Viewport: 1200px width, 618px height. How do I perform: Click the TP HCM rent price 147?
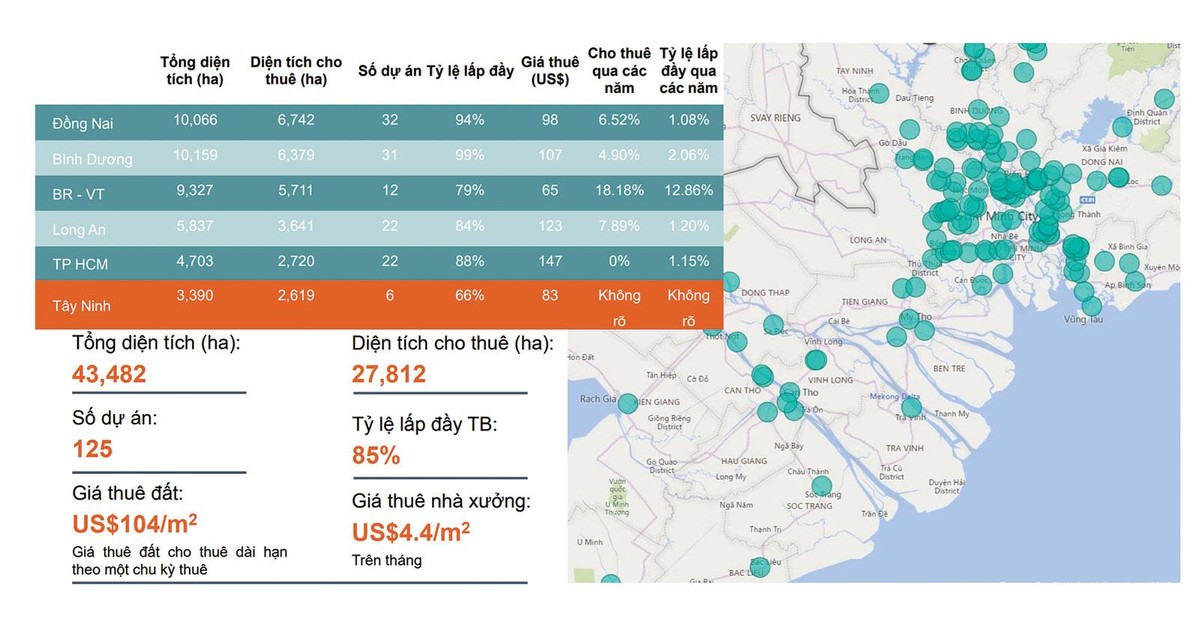(550, 261)
